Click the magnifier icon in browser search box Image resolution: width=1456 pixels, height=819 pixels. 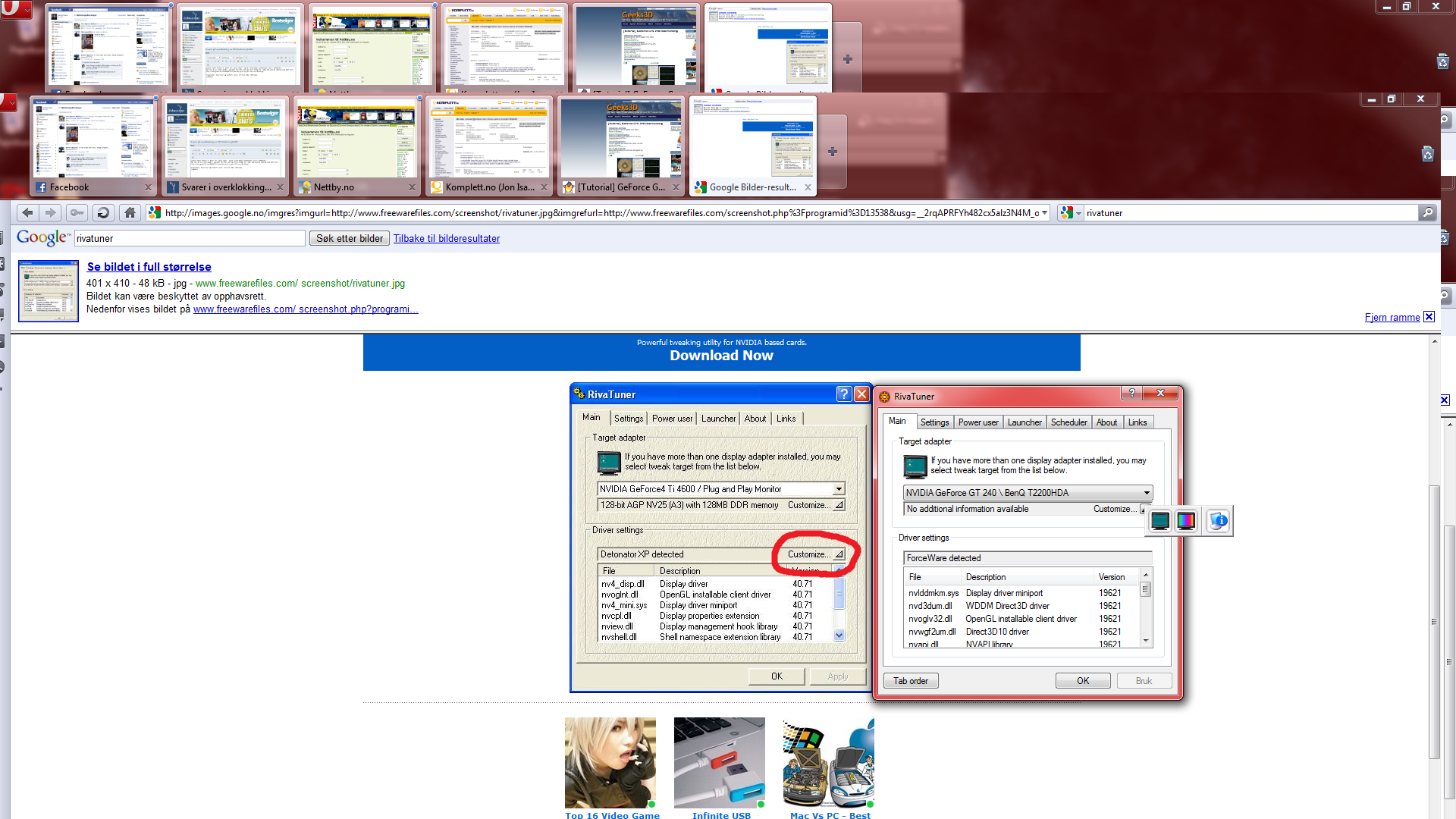[x=1427, y=213]
